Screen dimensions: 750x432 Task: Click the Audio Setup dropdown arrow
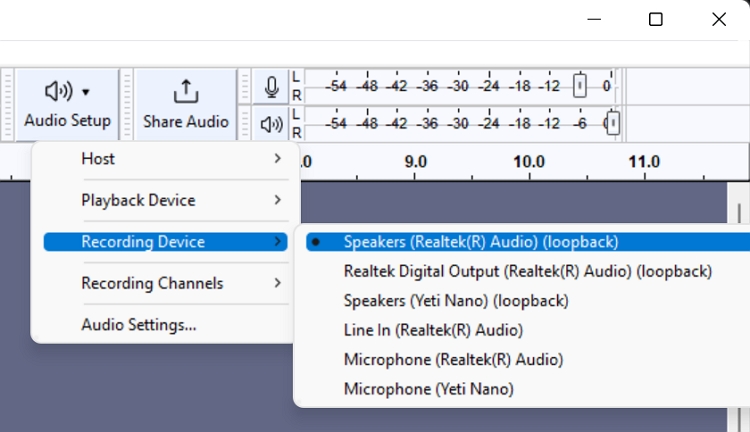[x=86, y=92]
